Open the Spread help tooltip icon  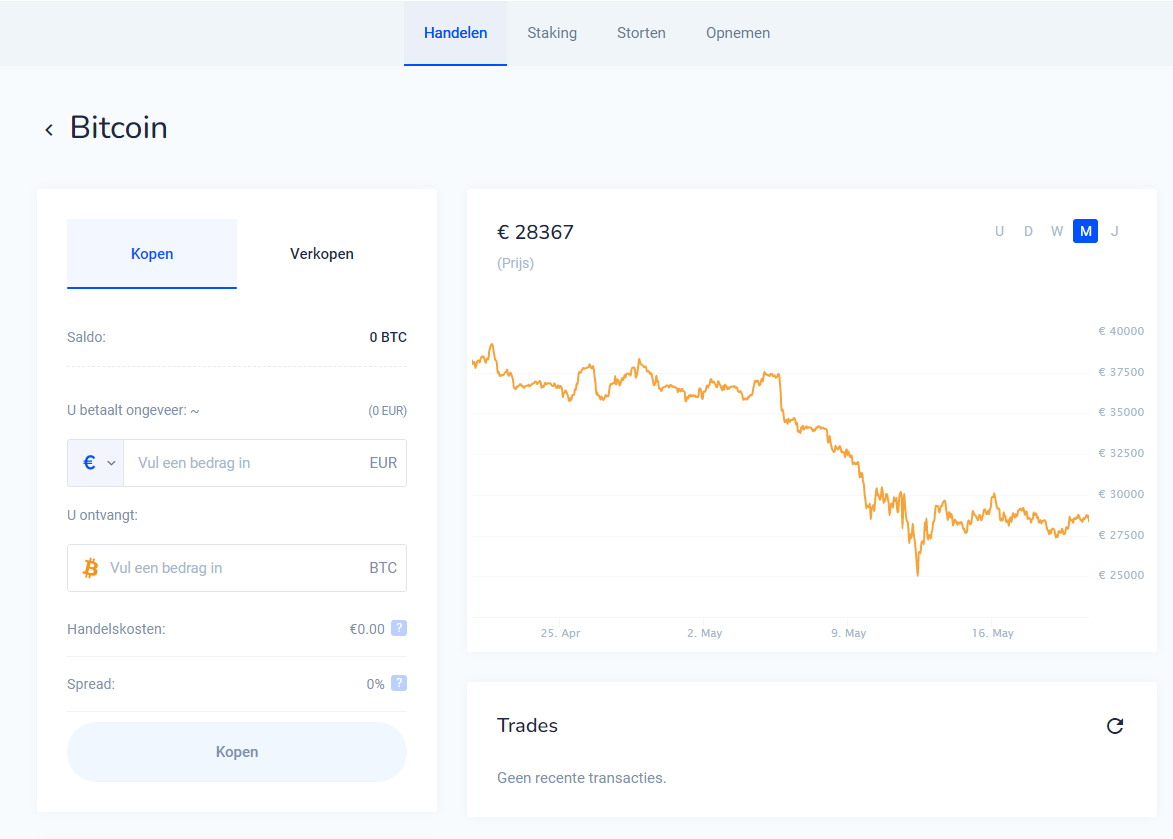pyautogui.click(x=399, y=683)
